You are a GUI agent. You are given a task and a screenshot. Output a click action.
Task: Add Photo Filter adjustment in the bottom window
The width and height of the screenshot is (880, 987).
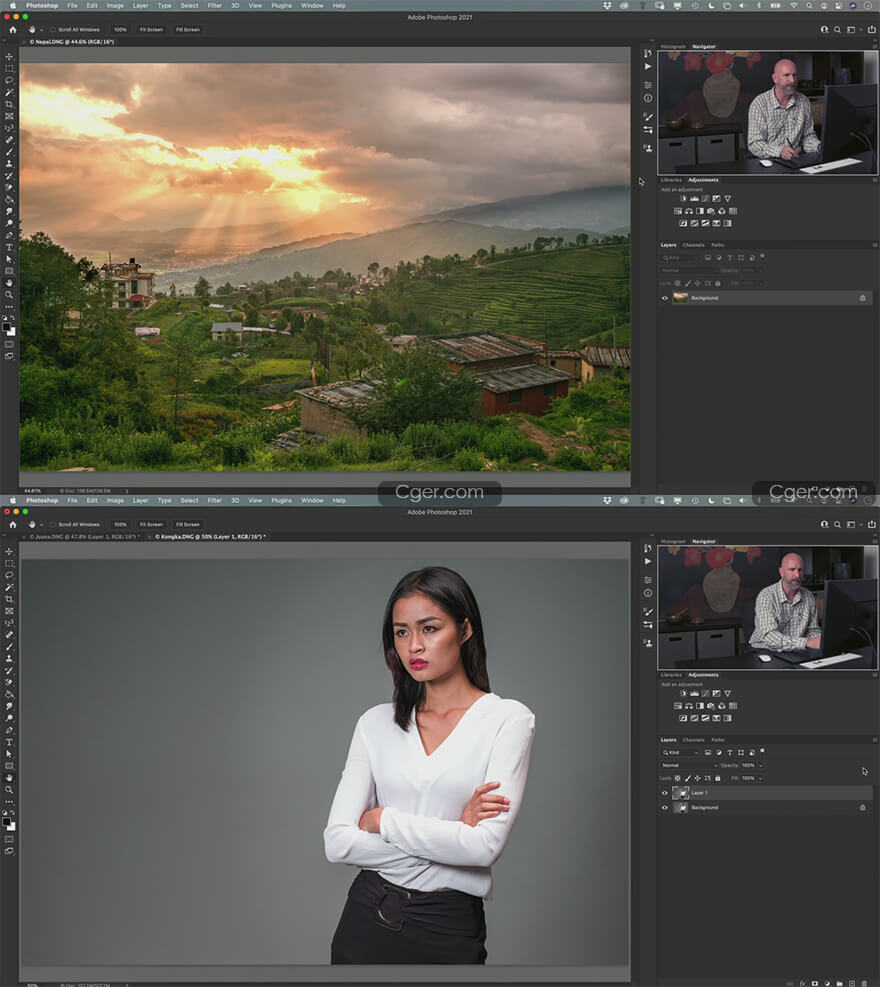pos(711,706)
